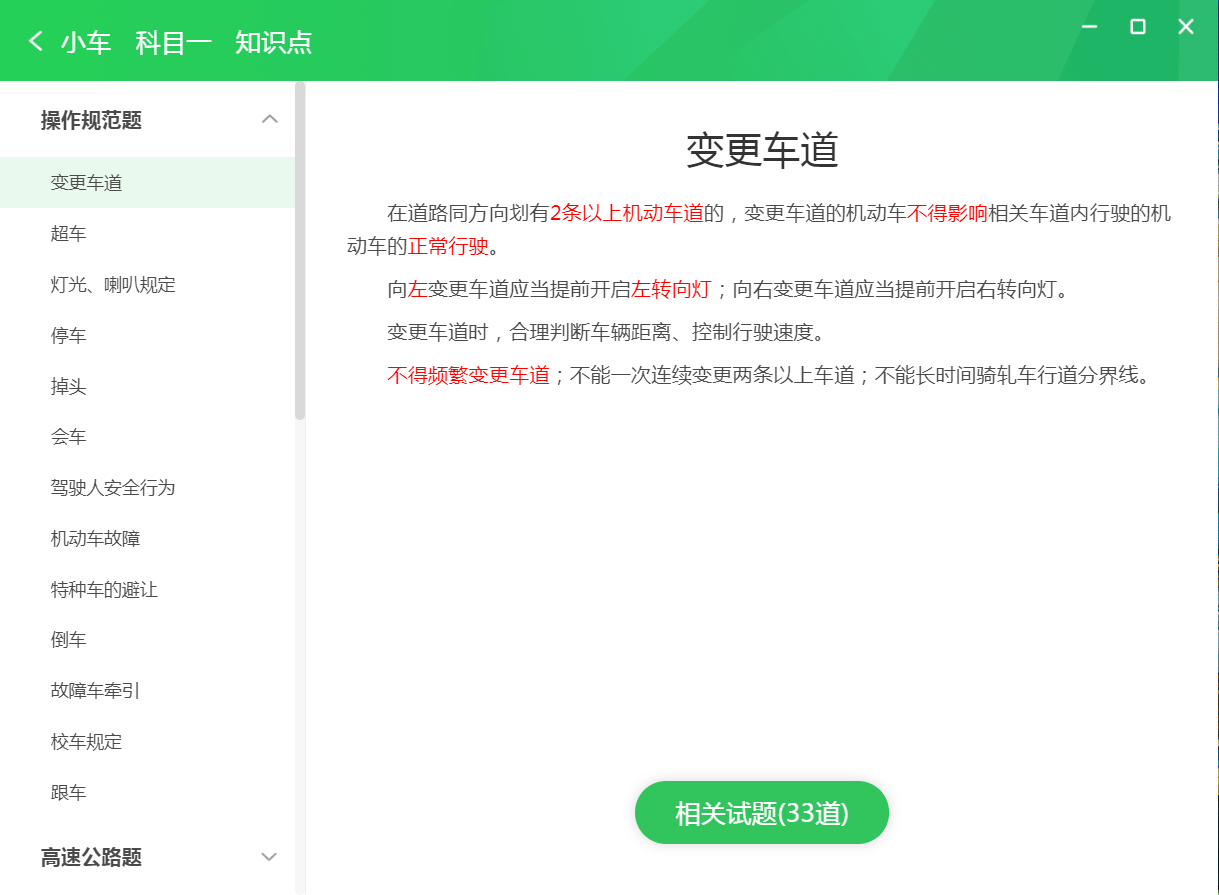The image size is (1219, 895).
Task: Click the back arrow in the title bar
Action: pos(34,41)
